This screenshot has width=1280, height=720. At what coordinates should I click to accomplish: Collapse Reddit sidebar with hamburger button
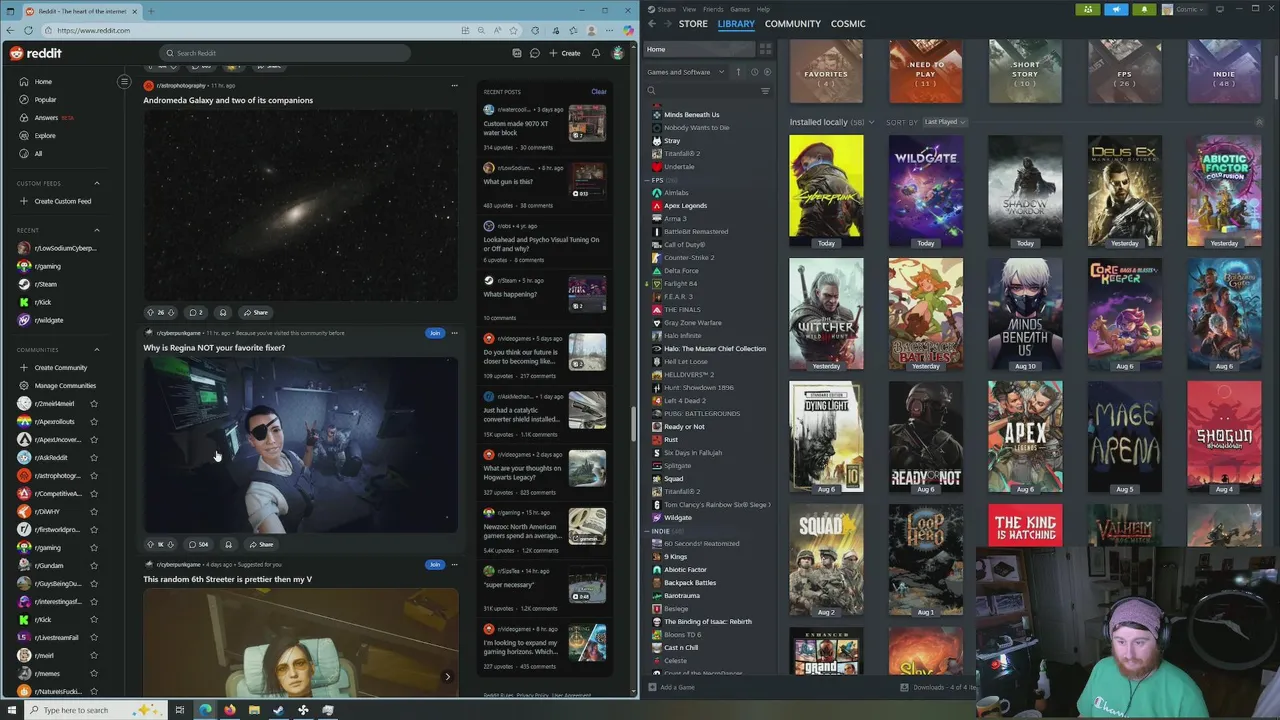point(124,82)
